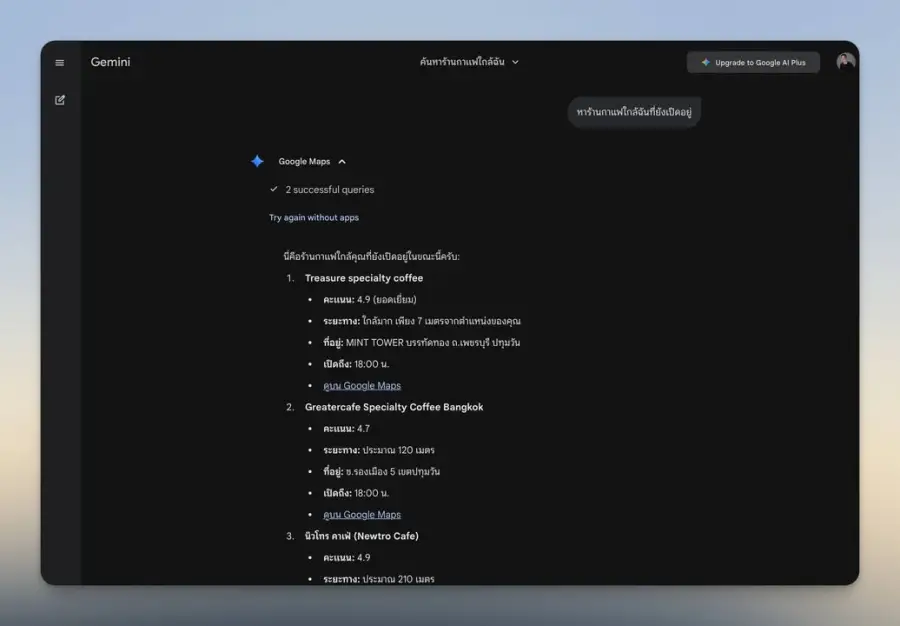
Task: Click 'Treasure specialty coffee' heading
Action: click(364, 278)
